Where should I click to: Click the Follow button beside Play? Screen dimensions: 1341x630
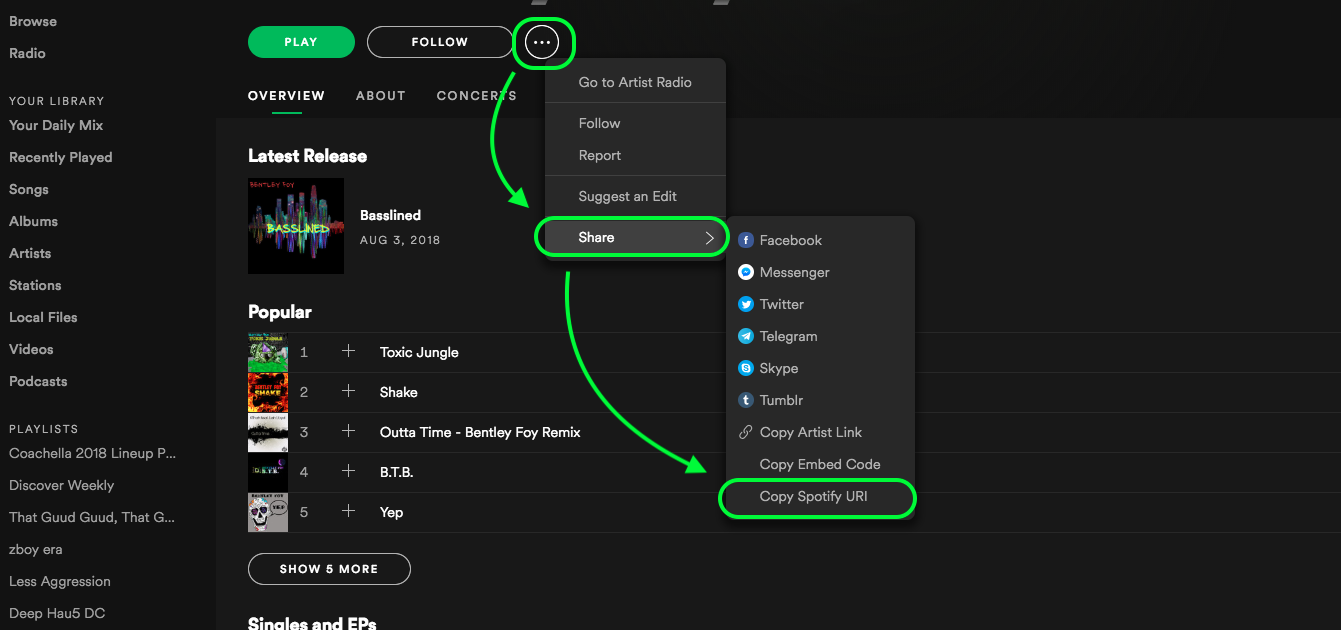point(440,42)
